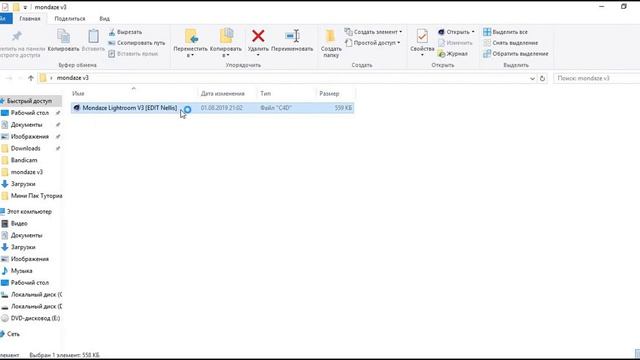Expand the Открыть dropdown arrow

point(473,32)
